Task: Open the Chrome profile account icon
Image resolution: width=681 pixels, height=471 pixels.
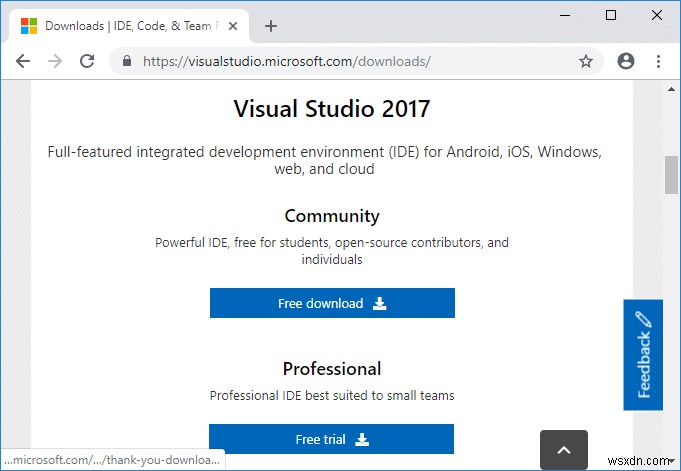Action: coord(626,61)
